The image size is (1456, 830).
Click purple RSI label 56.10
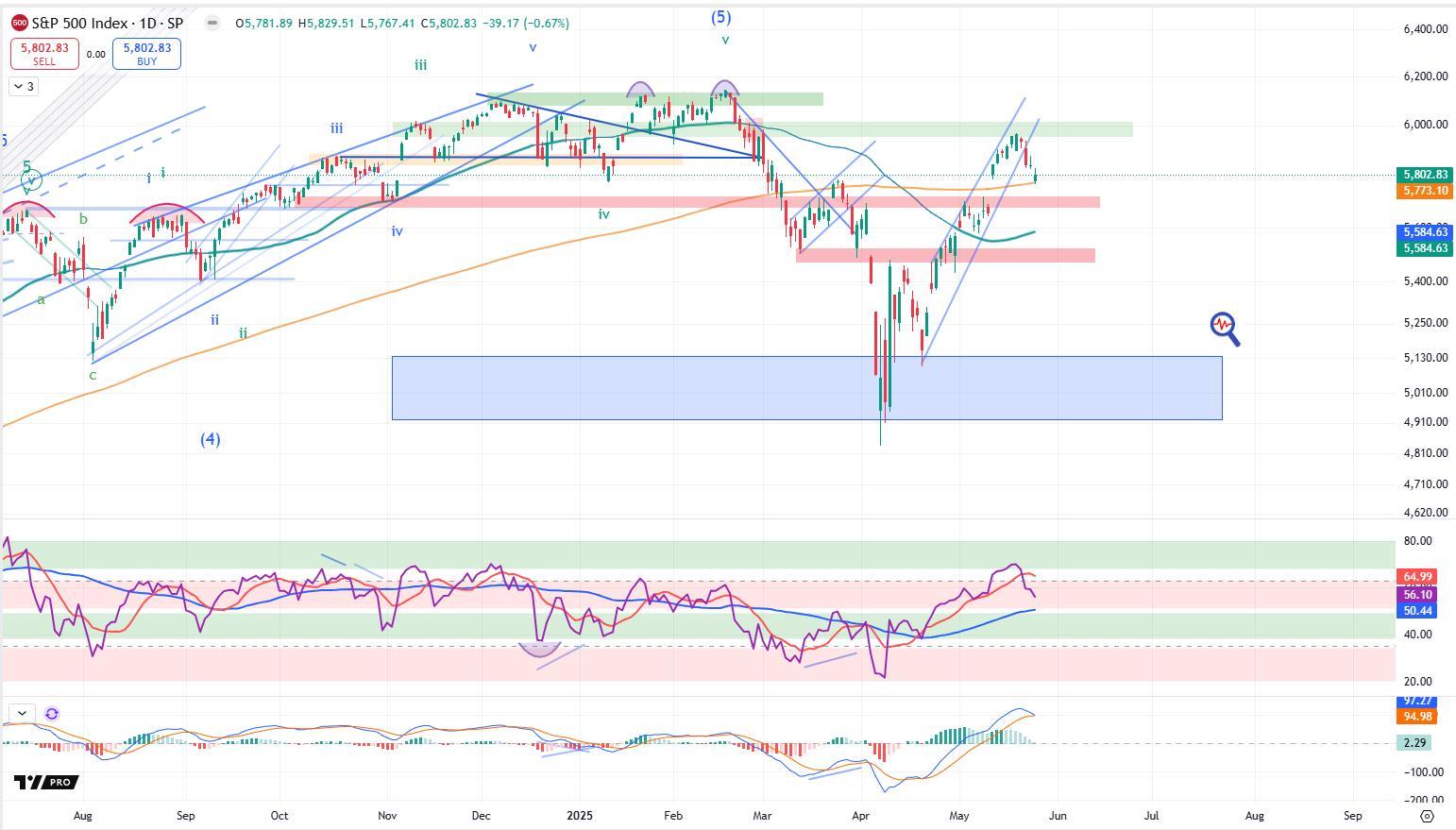click(1417, 595)
